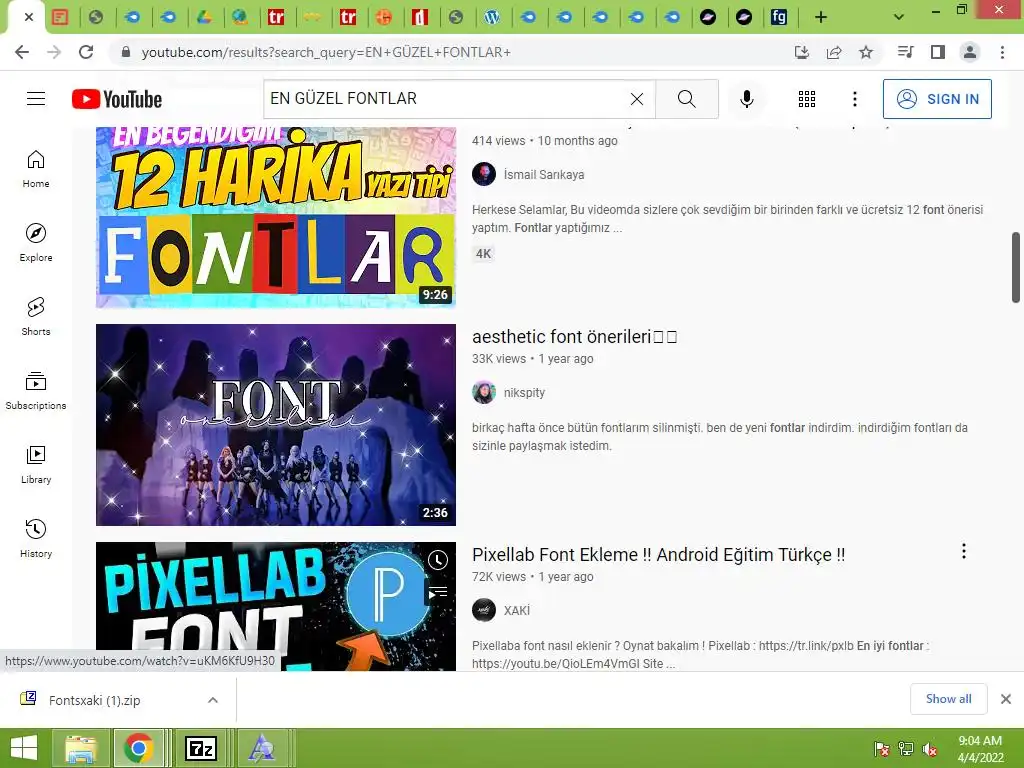
Task: Open Subscriptions in the sidebar
Action: click(36, 391)
